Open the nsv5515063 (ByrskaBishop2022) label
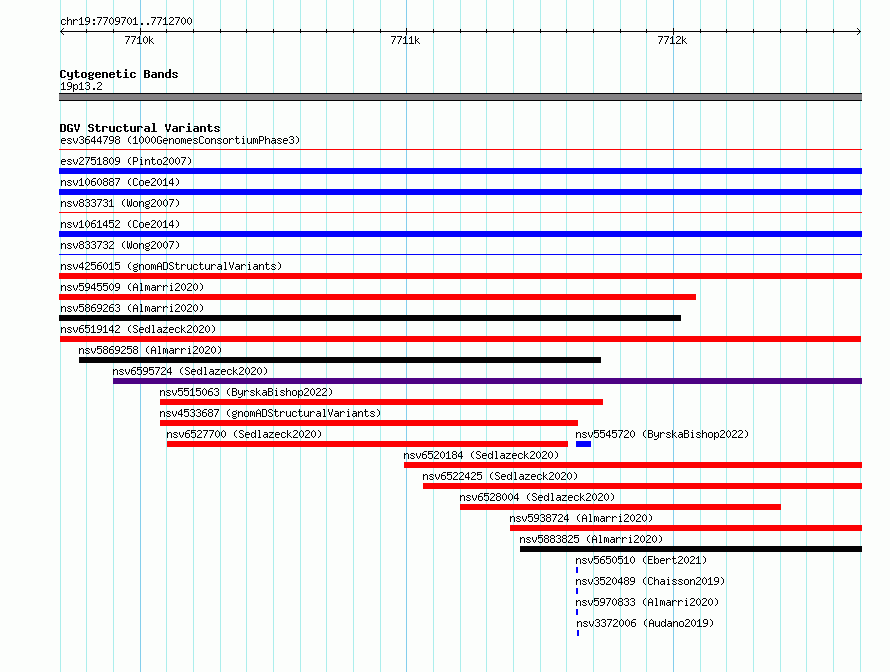 (246, 392)
